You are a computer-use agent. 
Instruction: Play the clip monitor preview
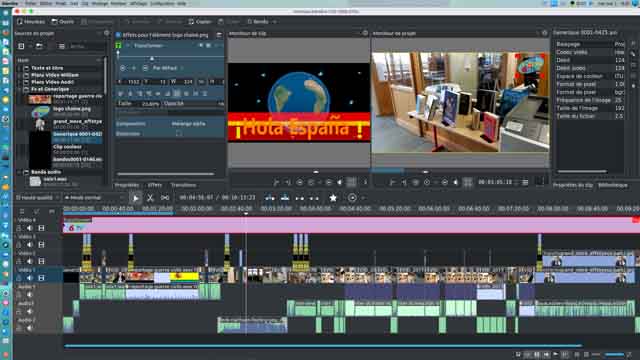coord(311,182)
